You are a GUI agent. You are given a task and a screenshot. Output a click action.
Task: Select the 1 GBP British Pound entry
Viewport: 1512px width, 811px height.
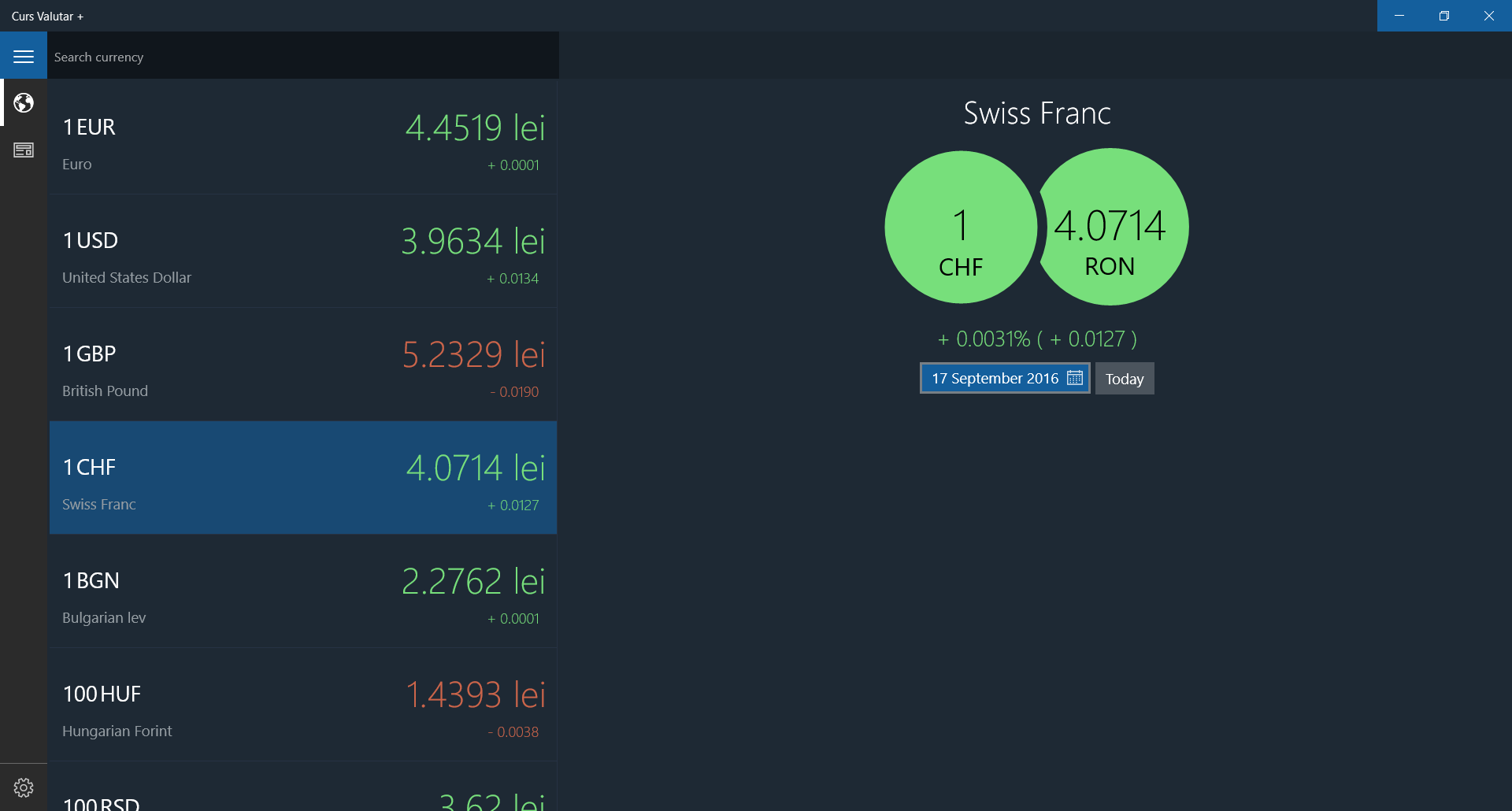coord(303,365)
